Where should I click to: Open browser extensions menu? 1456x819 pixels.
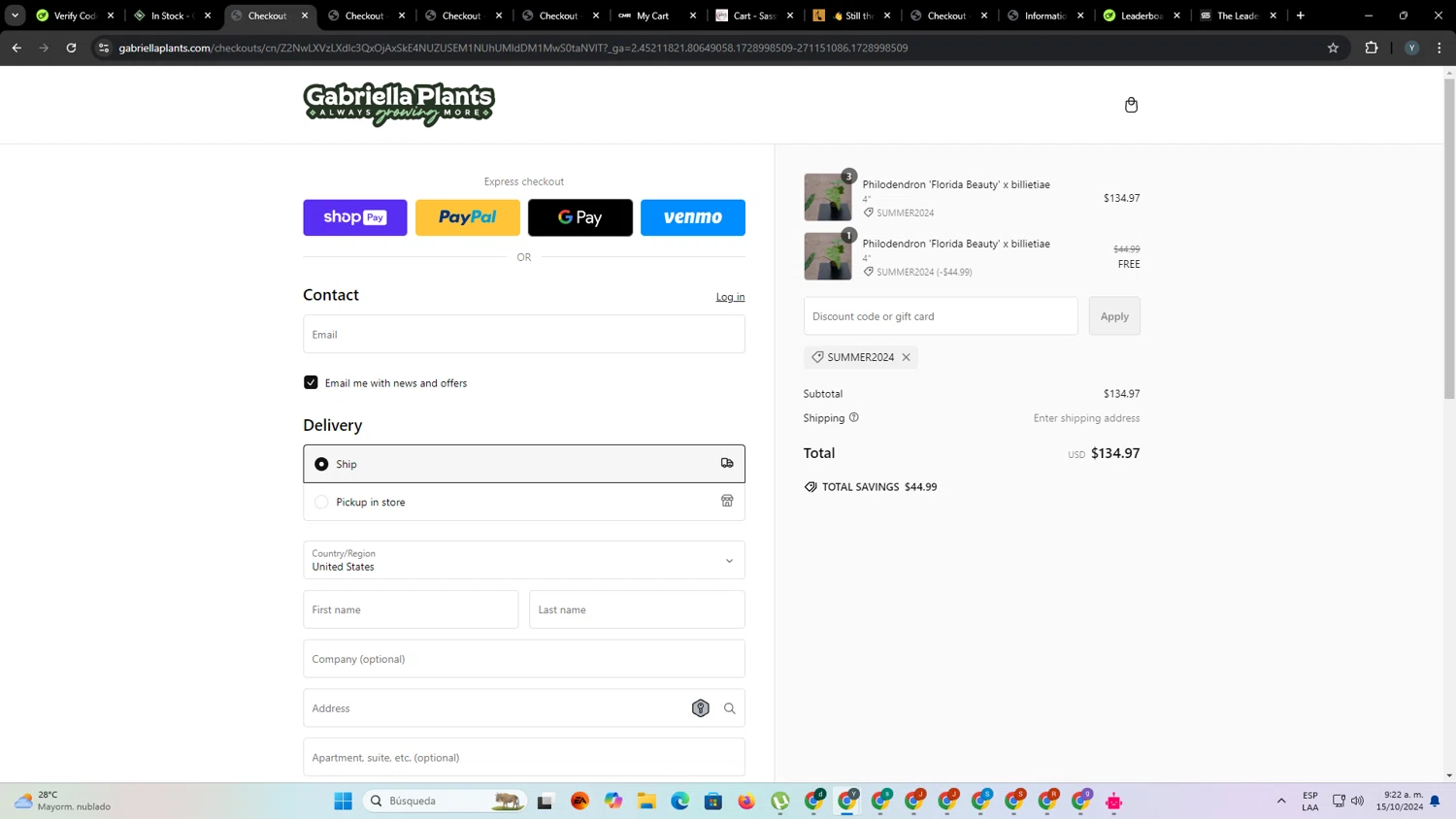pos(1372,48)
